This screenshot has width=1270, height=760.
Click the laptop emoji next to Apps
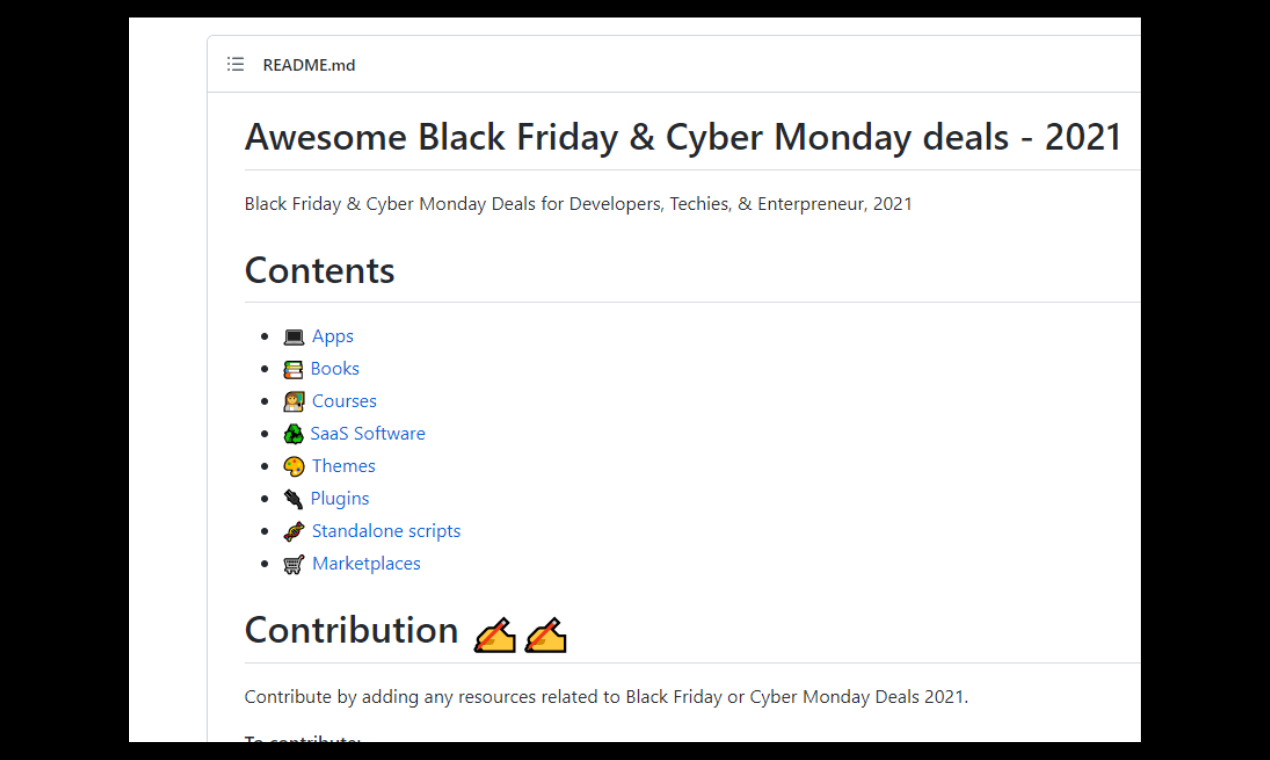pos(293,336)
